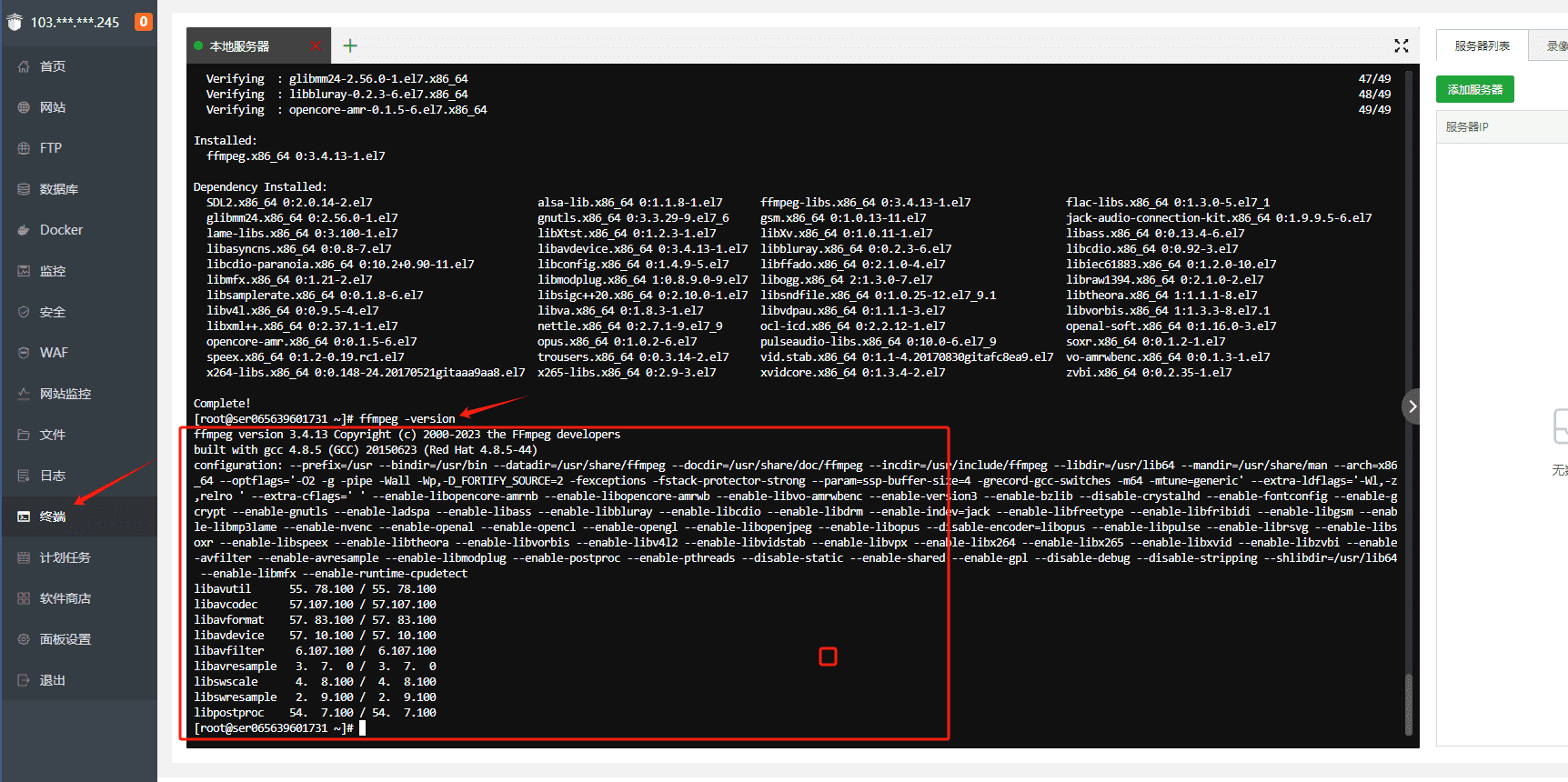Click the 'ffmpeg.x86_64 0:3.4.13-1.el7' line
The image size is (1568, 782).
tap(296, 156)
